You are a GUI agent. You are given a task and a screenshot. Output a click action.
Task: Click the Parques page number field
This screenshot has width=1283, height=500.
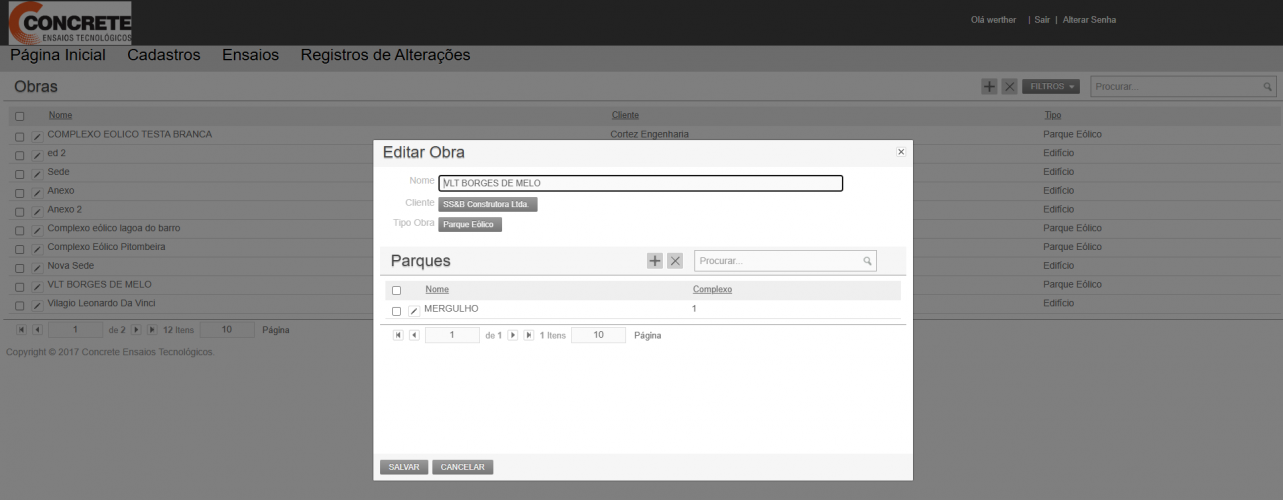[452, 335]
